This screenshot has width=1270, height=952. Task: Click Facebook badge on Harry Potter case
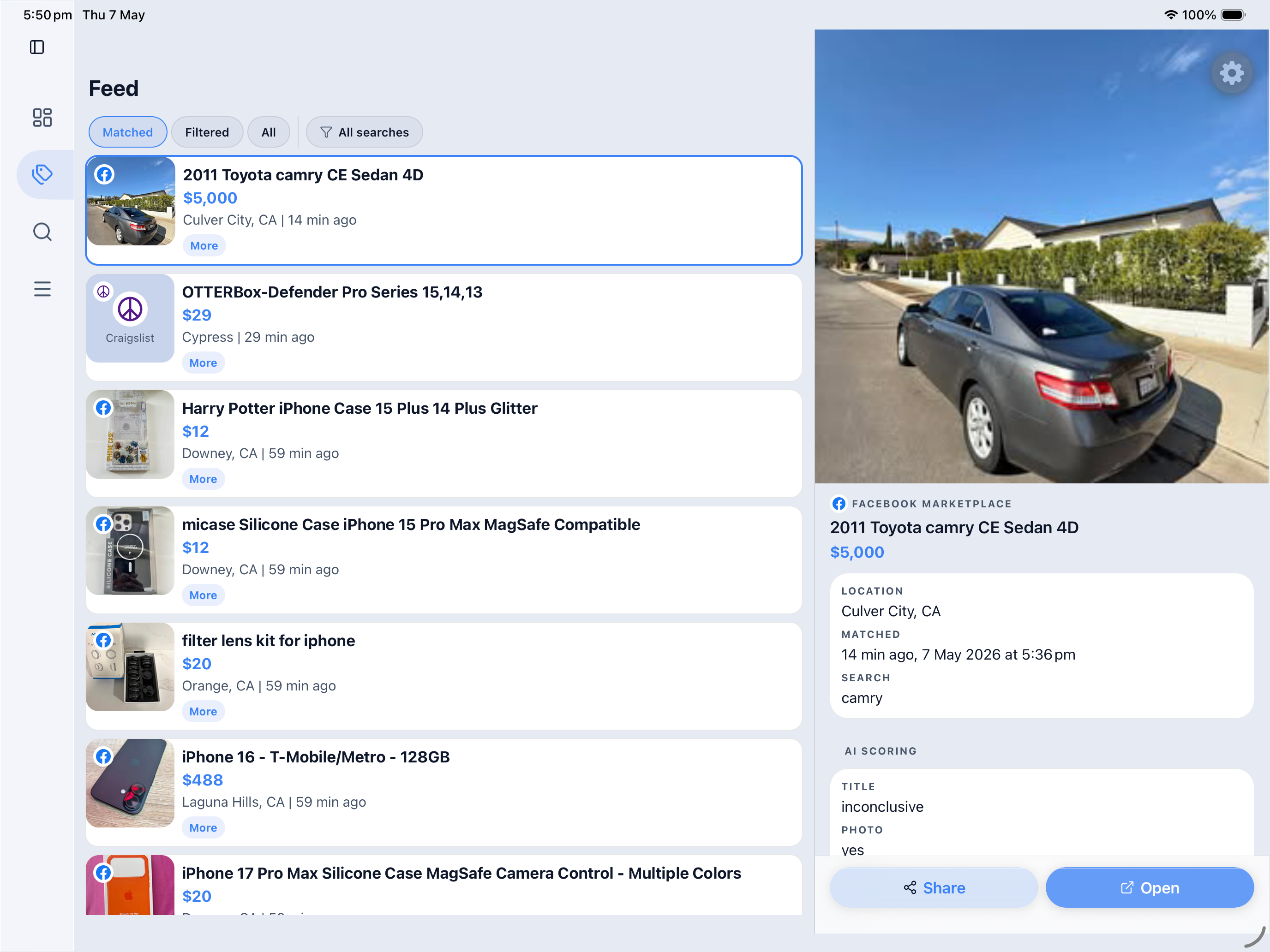tap(103, 408)
